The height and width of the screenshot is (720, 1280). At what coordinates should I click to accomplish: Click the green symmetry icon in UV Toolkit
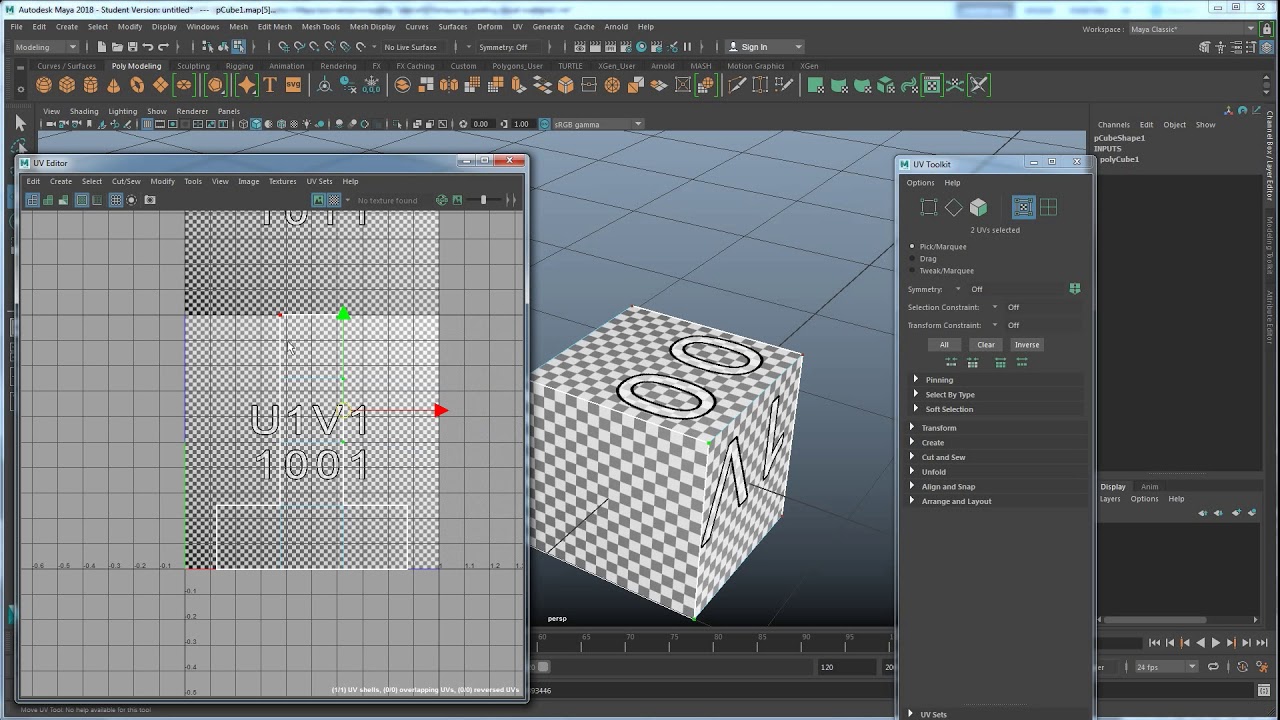pyautogui.click(x=1075, y=288)
